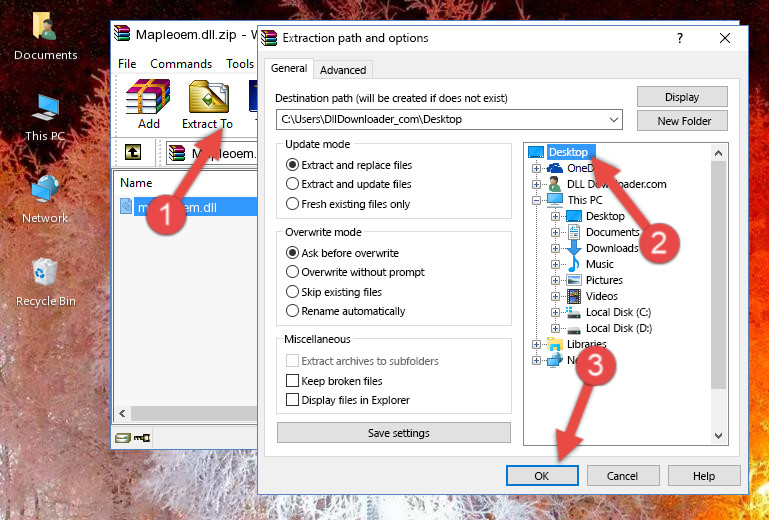Collapse the This PC tree node
This screenshot has width=769, height=520.
pyautogui.click(x=536, y=200)
